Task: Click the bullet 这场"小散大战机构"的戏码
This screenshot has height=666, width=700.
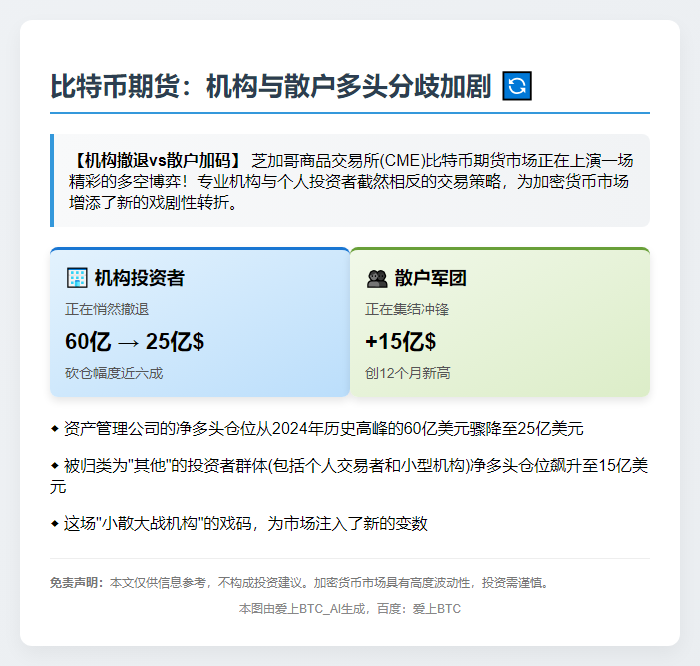Action: click(239, 523)
